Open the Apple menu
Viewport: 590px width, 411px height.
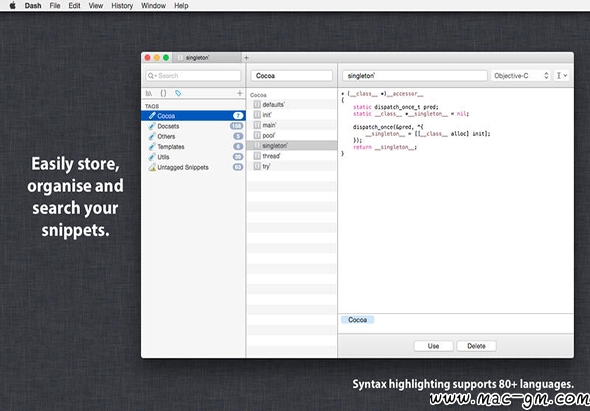click(x=12, y=6)
